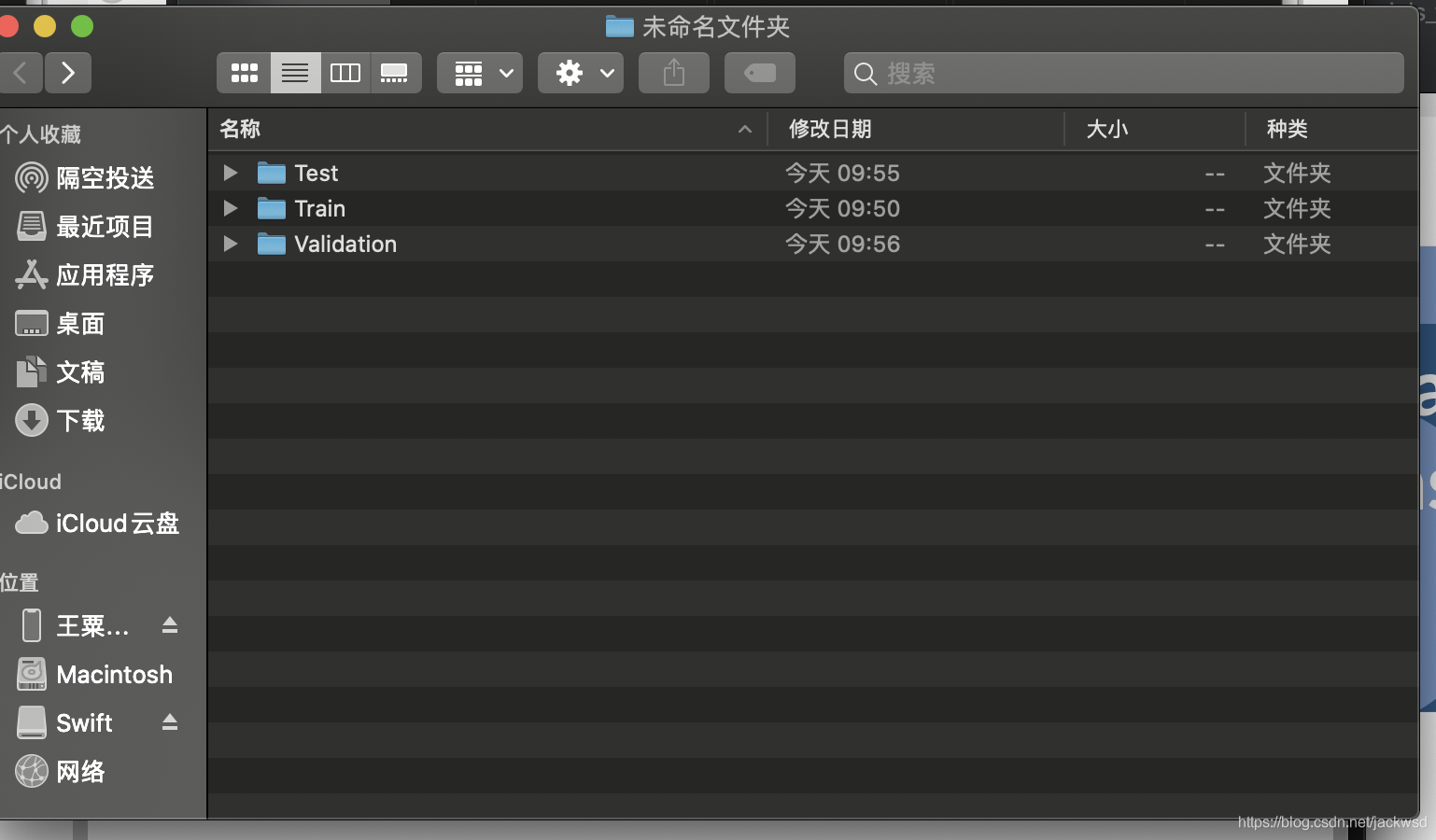Go forward with the right arrow button
The height and width of the screenshot is (840, 1436).
tap(67, 73)
